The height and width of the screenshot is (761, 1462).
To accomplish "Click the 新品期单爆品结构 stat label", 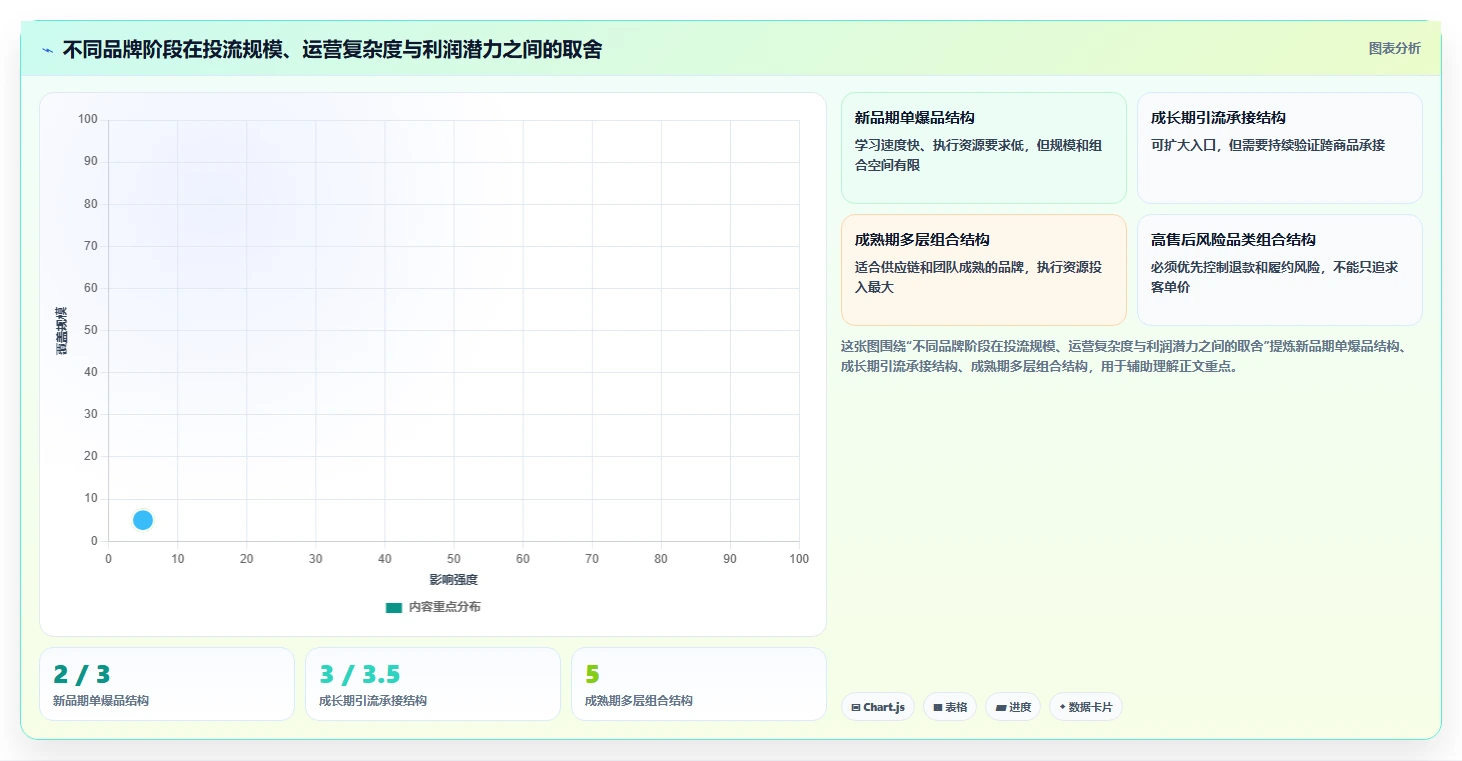I will [x=101, y=701].
